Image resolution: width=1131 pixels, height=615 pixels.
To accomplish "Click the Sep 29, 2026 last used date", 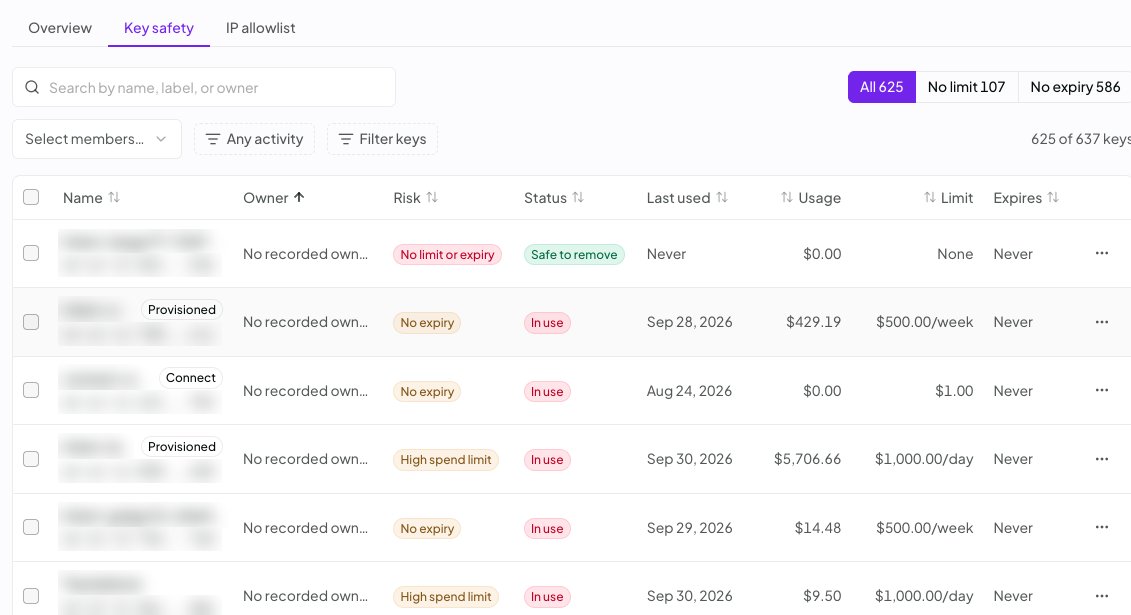I will click(690, 528).
